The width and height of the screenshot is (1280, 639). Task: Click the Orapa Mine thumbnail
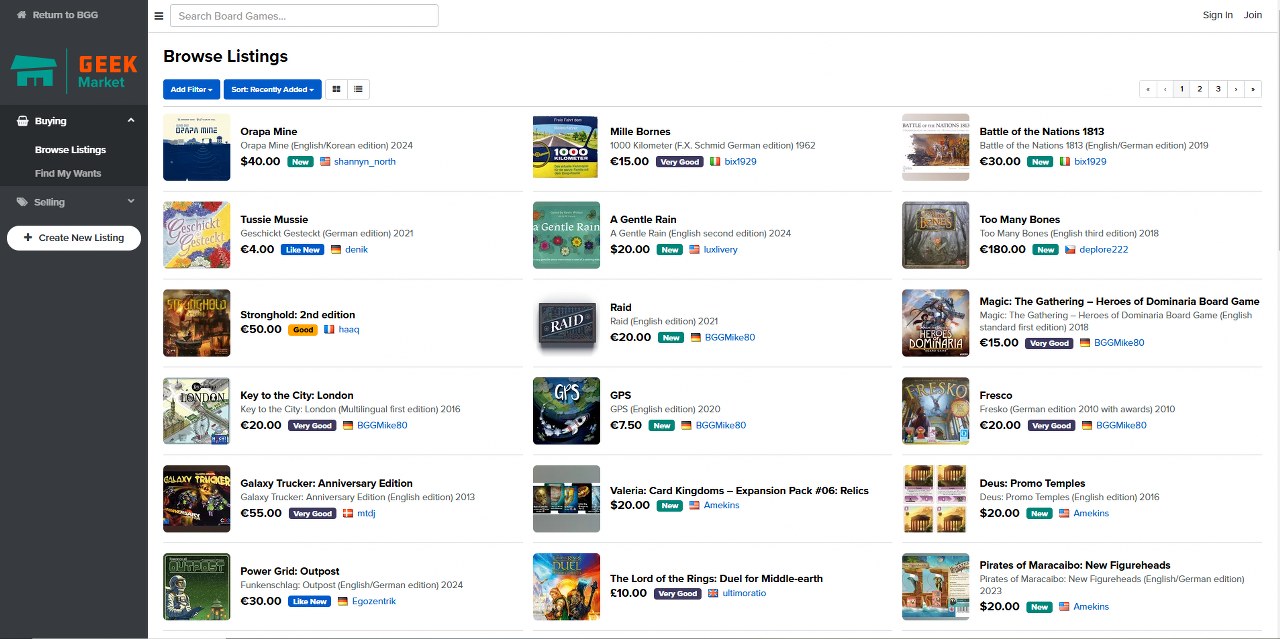tap(197, 147)
